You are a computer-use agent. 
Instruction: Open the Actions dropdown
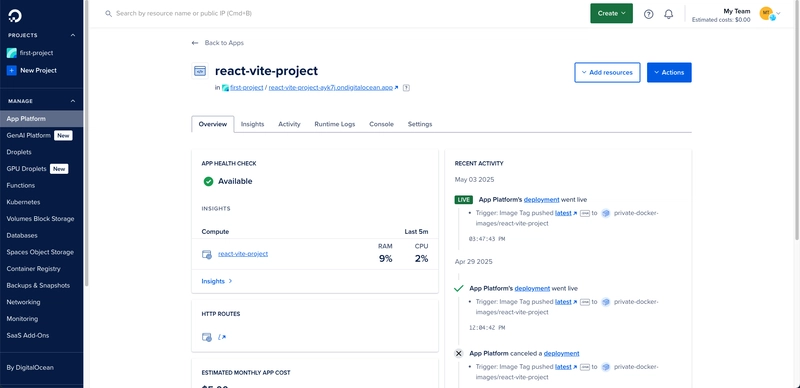(x=669, y=72)
